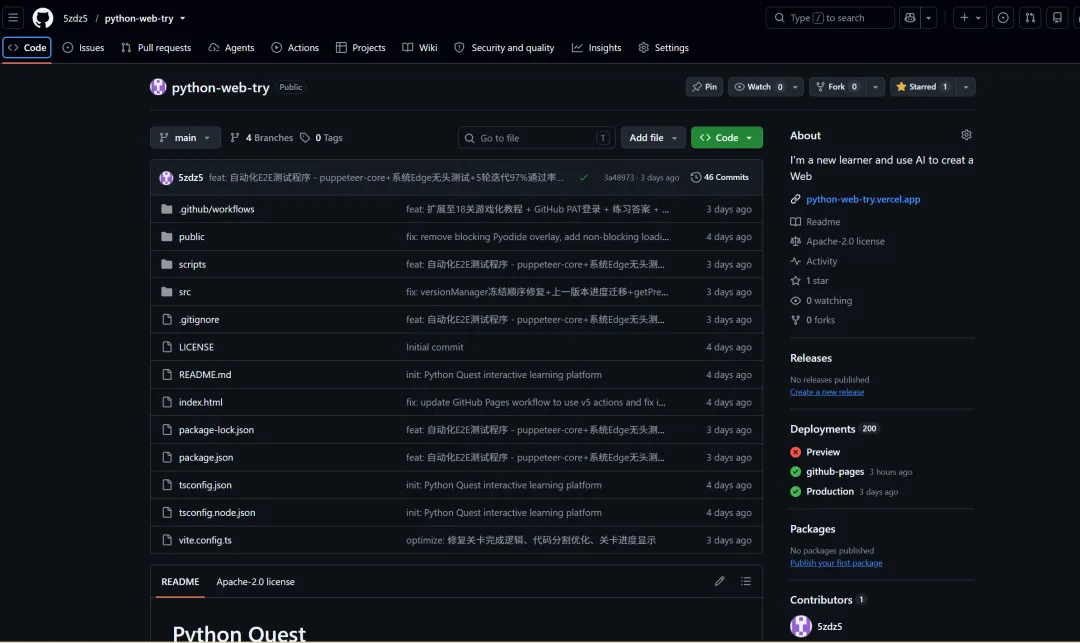Open the pull requests icon in top bar
Screen dimensions: 1080x643
click(1030, 18)
